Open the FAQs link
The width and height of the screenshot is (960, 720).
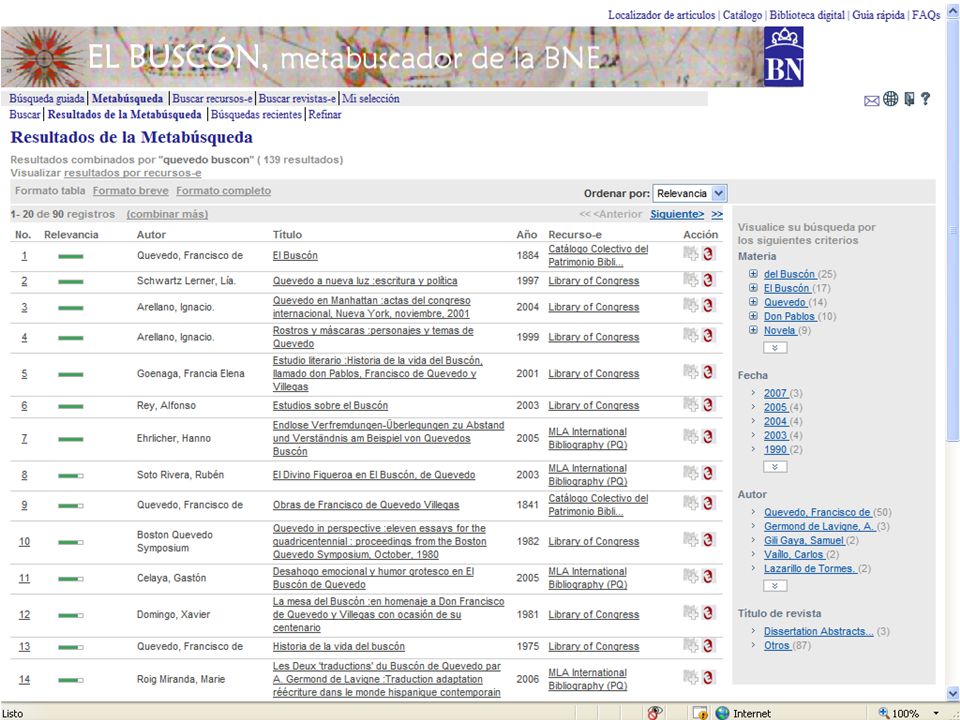click(x=926, y=15)
